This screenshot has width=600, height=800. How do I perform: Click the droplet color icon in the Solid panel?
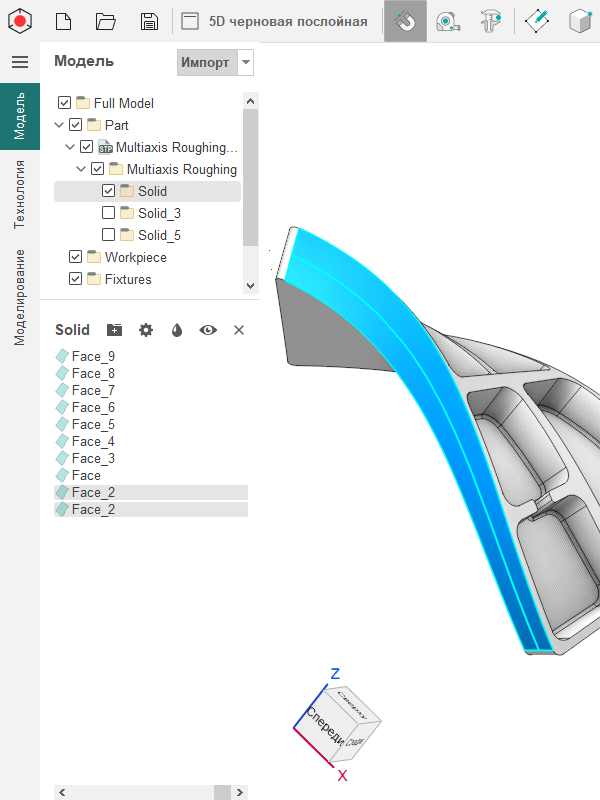coord(177,330)
